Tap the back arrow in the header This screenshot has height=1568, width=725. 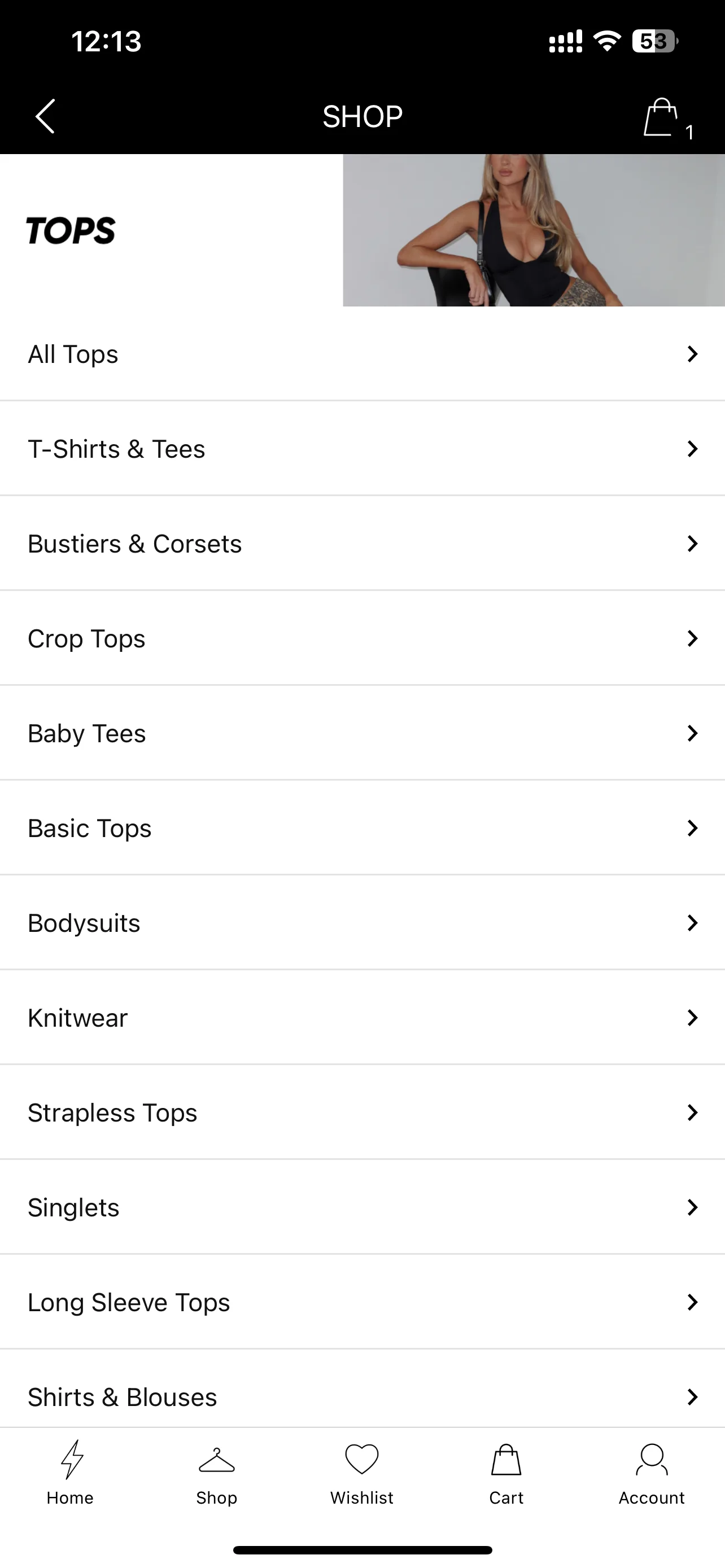point(46,116)
